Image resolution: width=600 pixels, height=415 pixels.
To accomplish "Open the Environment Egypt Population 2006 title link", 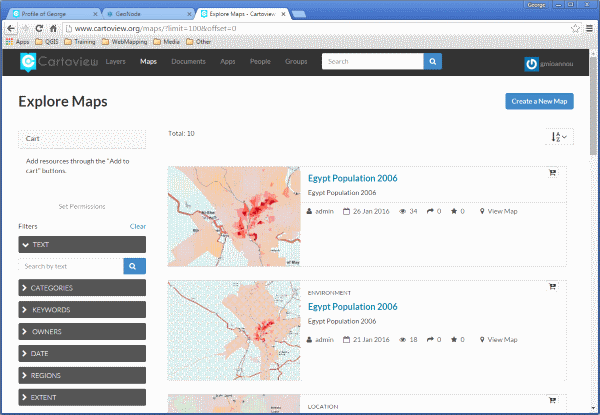I will 352,307.
